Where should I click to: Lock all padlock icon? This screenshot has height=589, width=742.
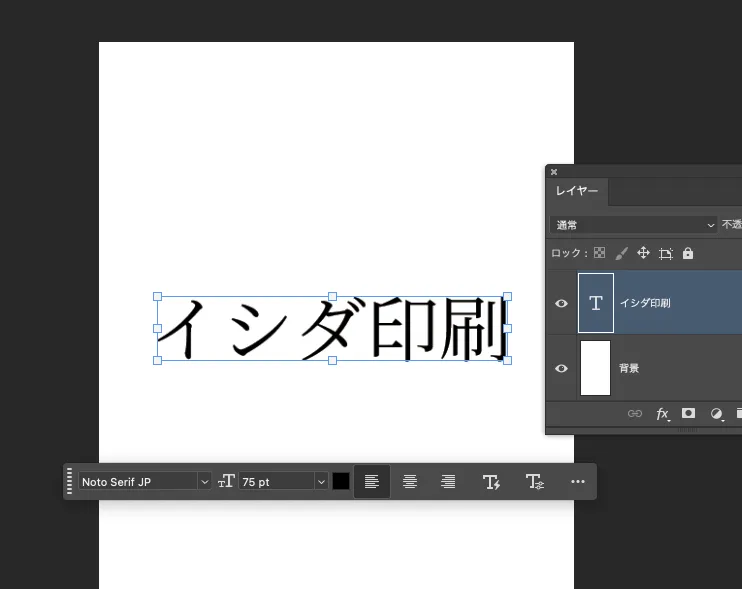688,254
